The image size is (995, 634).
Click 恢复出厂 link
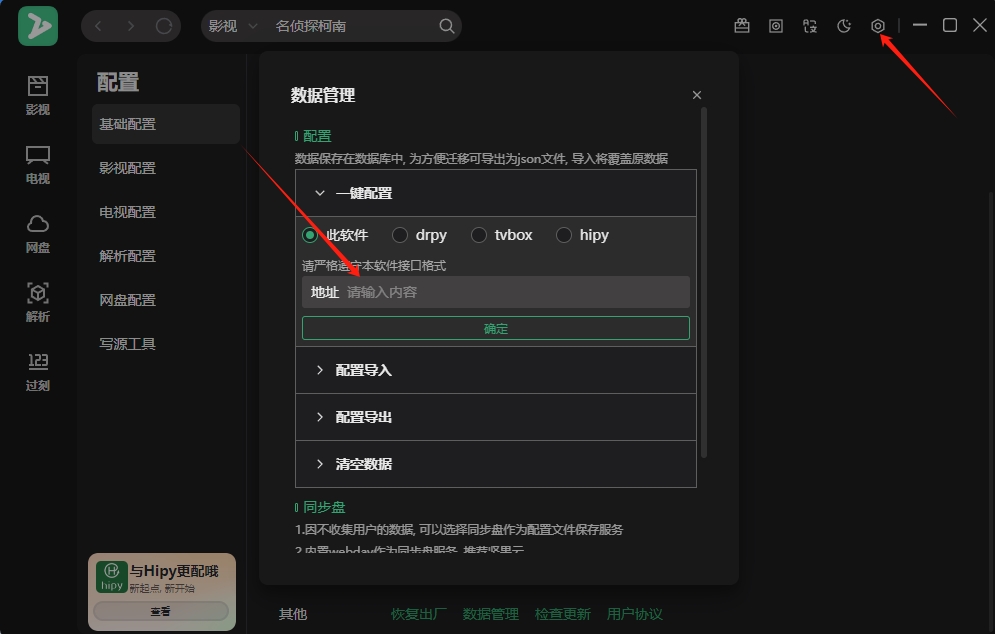click(419, 614)
